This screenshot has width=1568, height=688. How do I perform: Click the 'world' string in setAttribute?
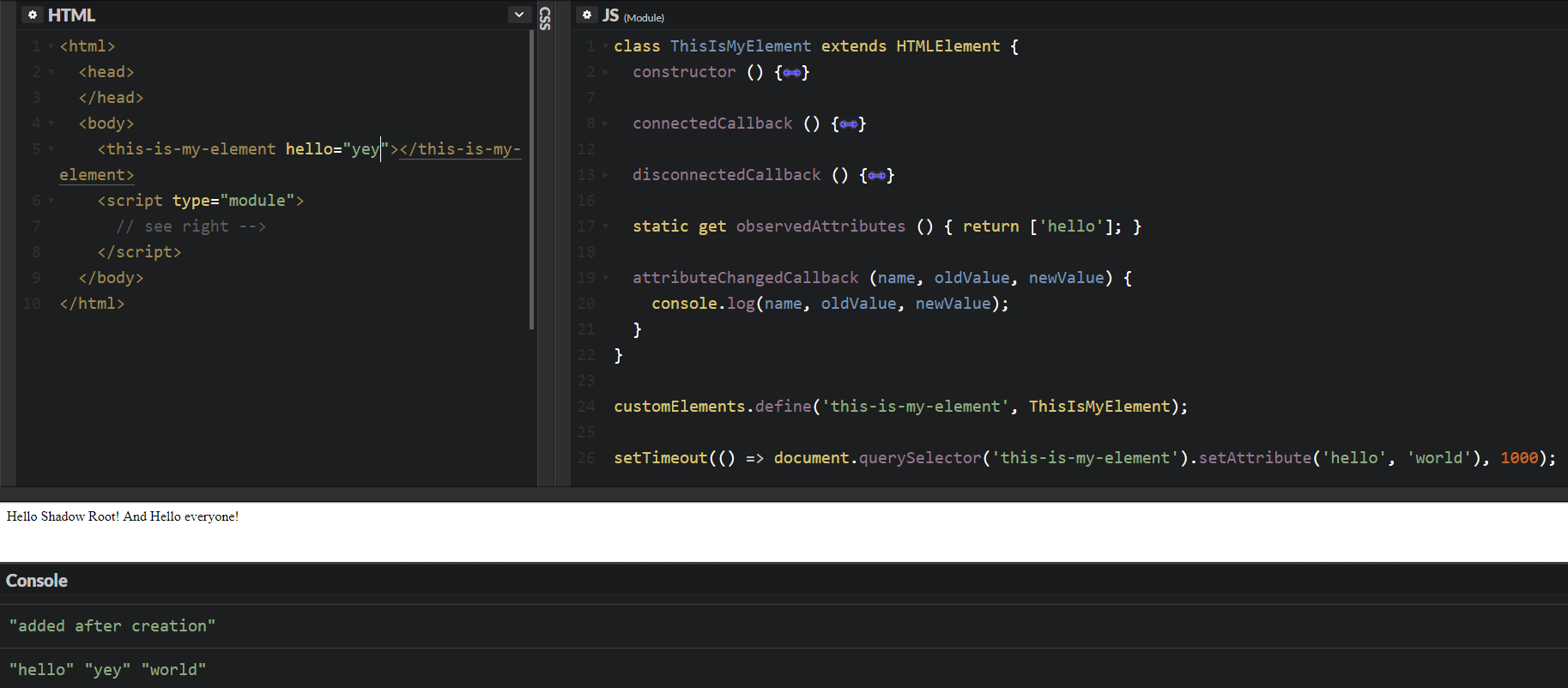click(1439, 458)
